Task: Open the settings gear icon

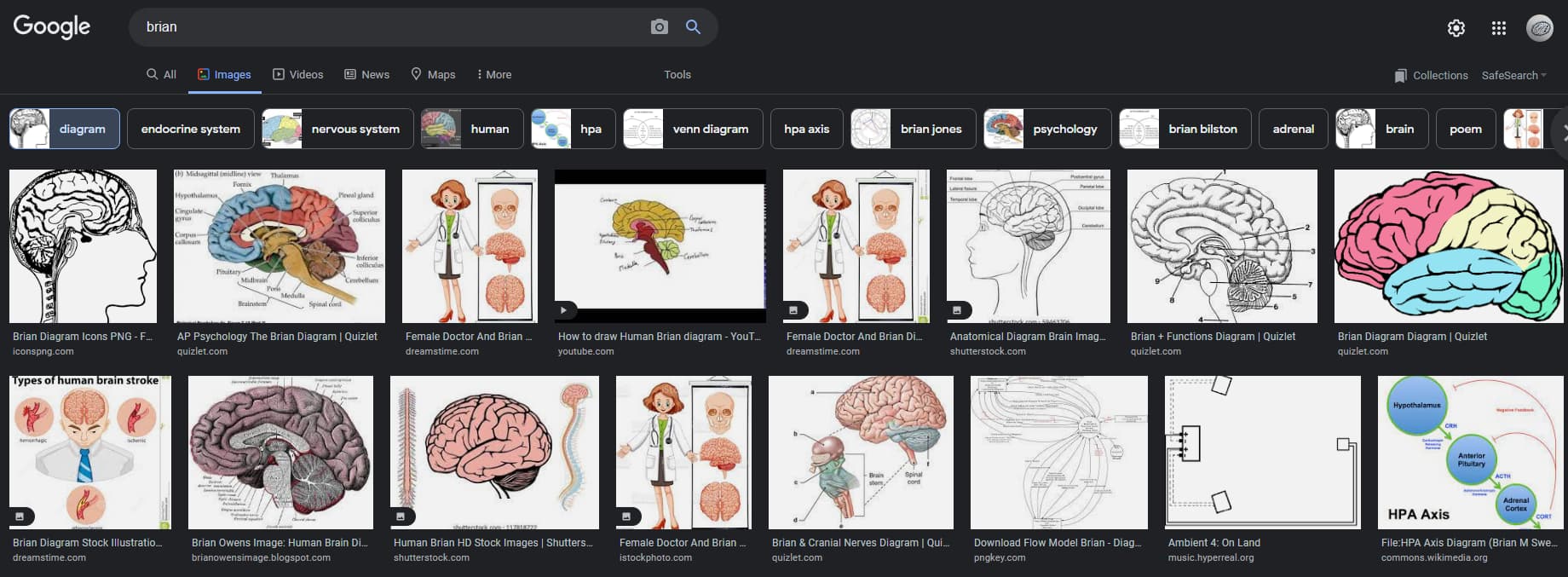Action: [1456, 28]
